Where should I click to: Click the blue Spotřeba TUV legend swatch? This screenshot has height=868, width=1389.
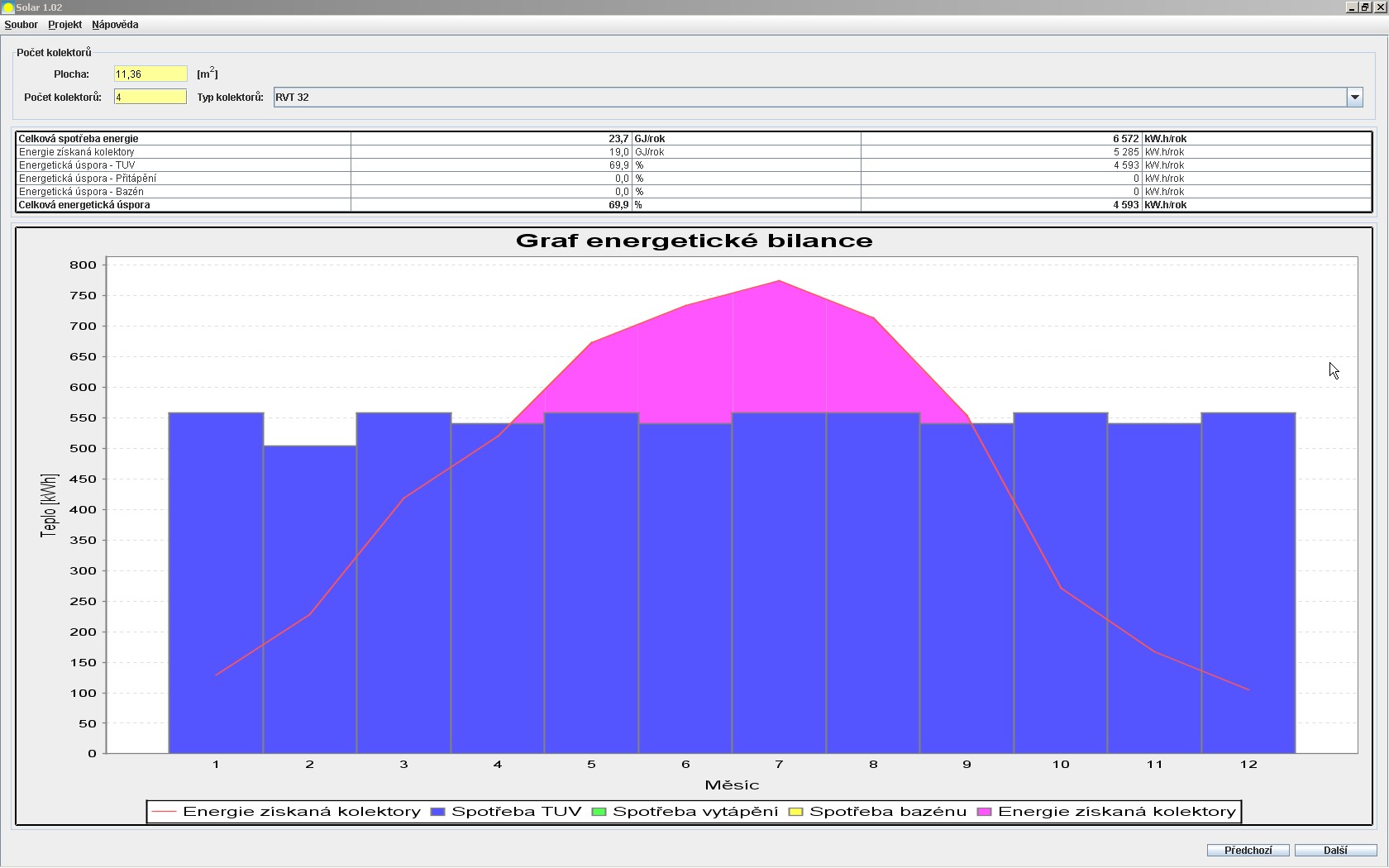(438, 812)
